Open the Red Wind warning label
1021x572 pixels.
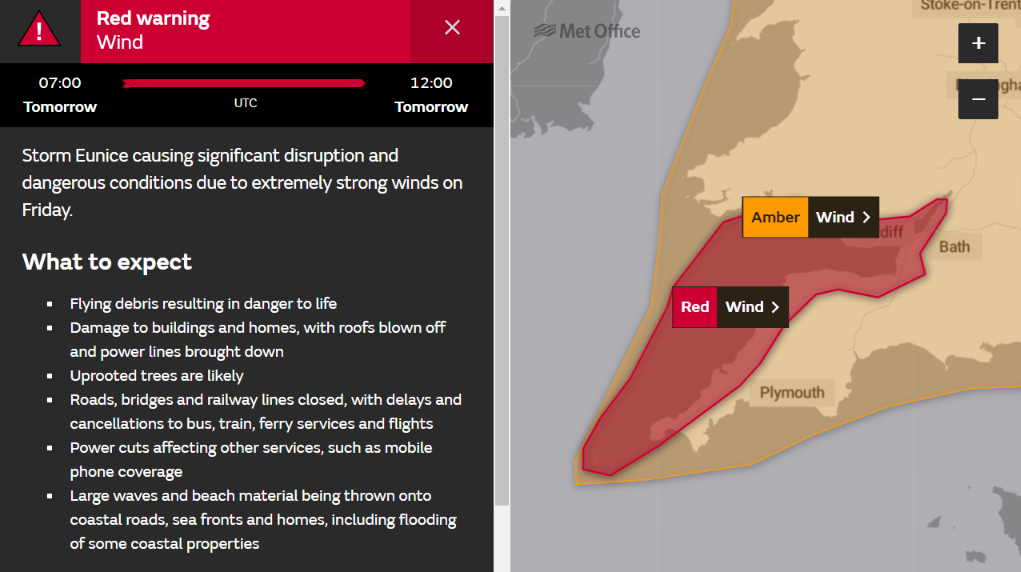[x=731, y=307]
